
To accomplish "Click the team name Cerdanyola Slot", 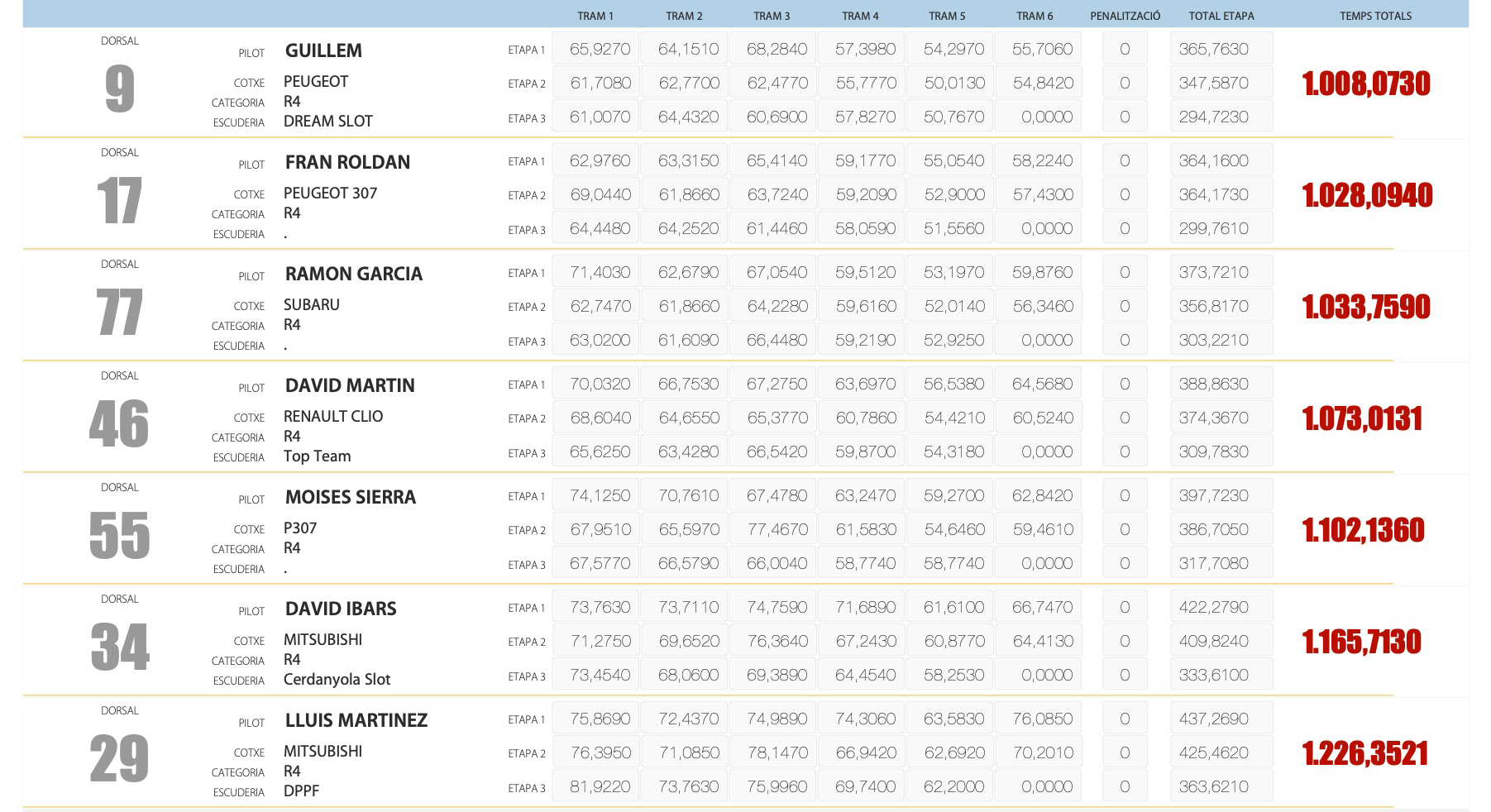I will coord(337,679).
